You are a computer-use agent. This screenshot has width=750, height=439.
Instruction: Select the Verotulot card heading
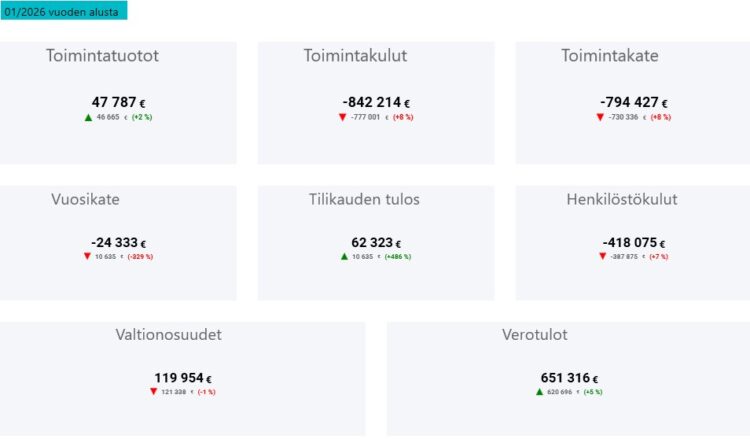tap(535, 334)
